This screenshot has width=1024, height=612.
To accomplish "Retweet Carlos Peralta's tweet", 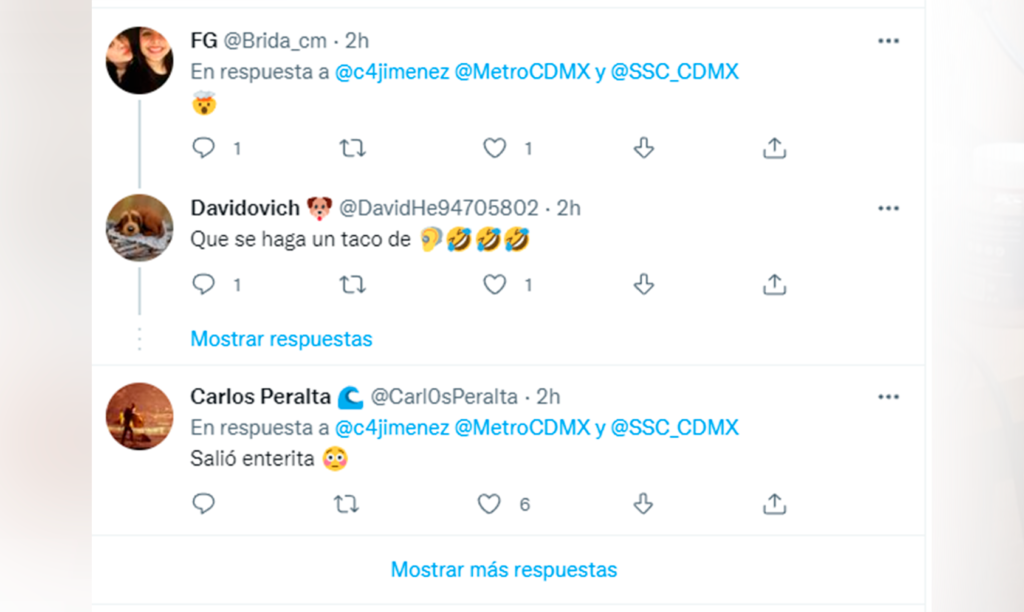I will 346,504.
